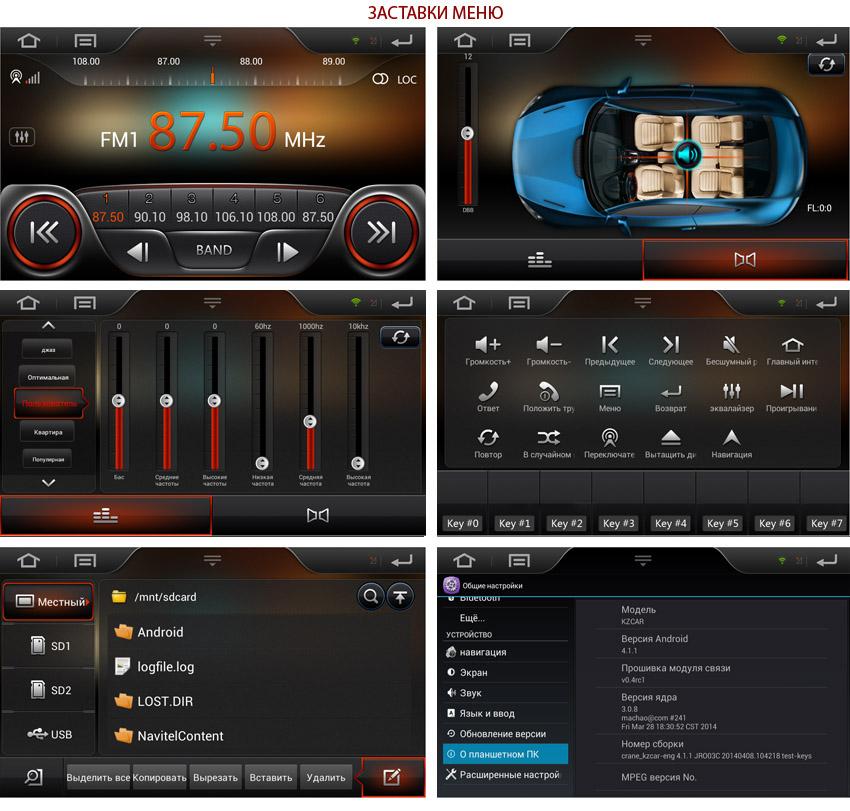This screenshot has width=850, height=811.
Task: Select radio preset 4 at 106.10
Action: point(234,208)
